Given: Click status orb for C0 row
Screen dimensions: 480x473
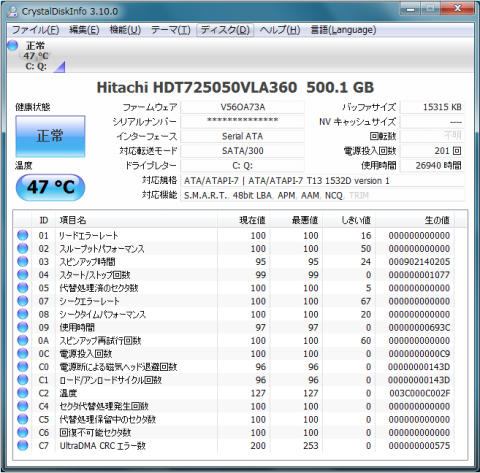Looking at the screenshot, I should coord(23,367).
